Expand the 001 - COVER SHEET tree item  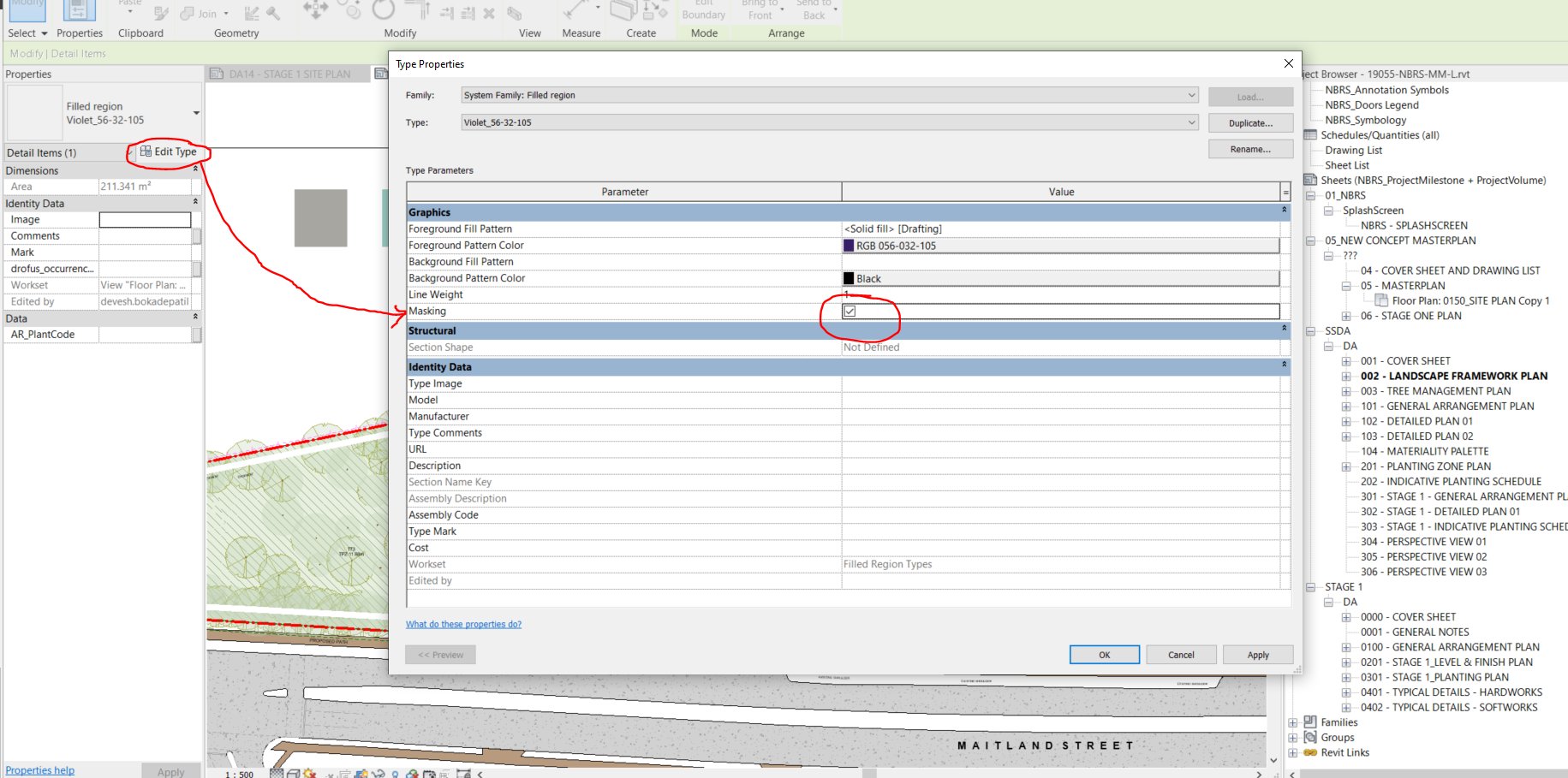pos(1345,360)
